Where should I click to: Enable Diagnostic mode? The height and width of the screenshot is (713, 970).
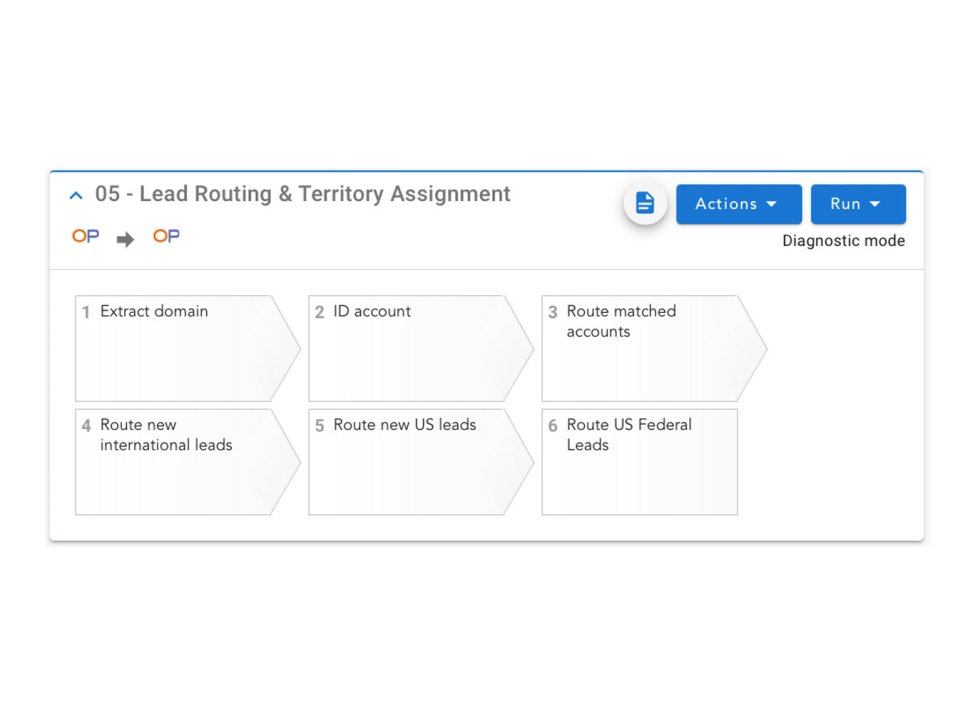(843, 241)
